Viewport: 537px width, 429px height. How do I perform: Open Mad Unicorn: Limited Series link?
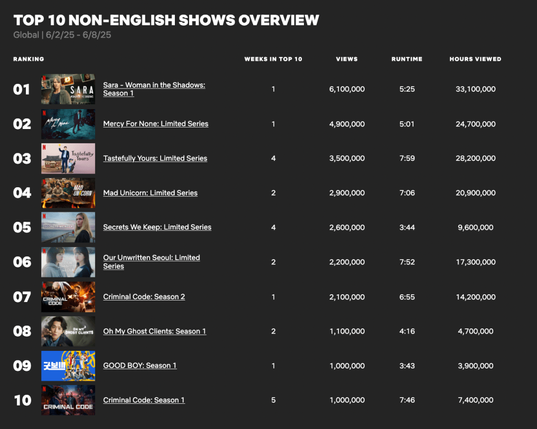tap(150, 193)
